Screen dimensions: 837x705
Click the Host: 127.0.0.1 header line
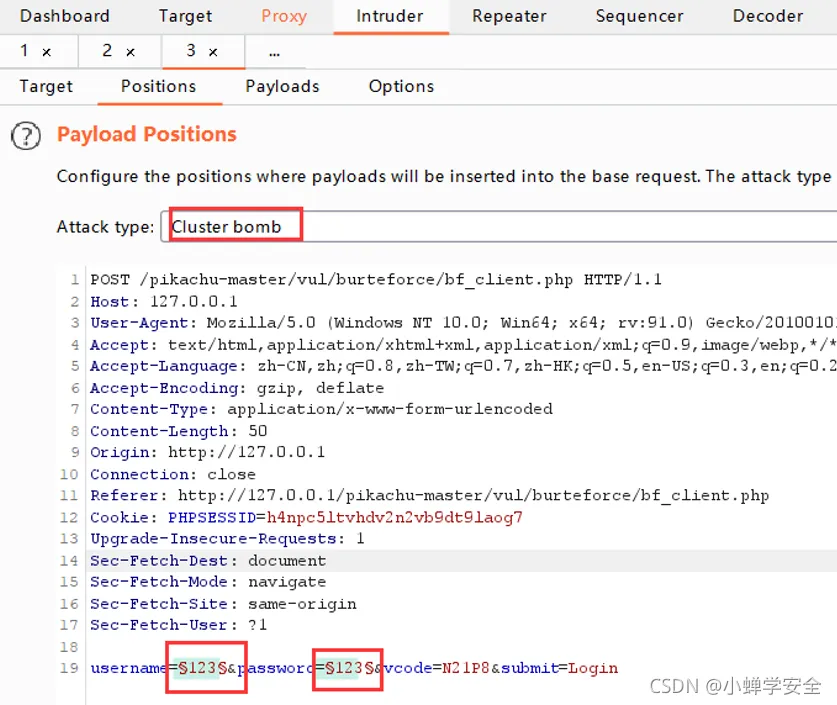[x=164, y=301]
